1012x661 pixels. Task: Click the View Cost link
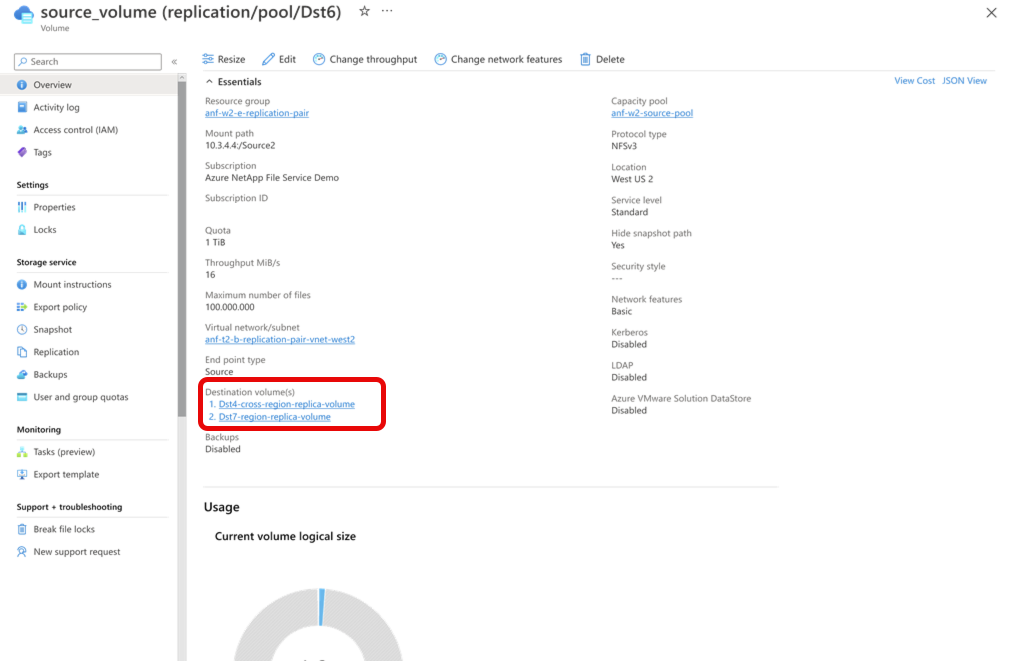pos(914,81)
